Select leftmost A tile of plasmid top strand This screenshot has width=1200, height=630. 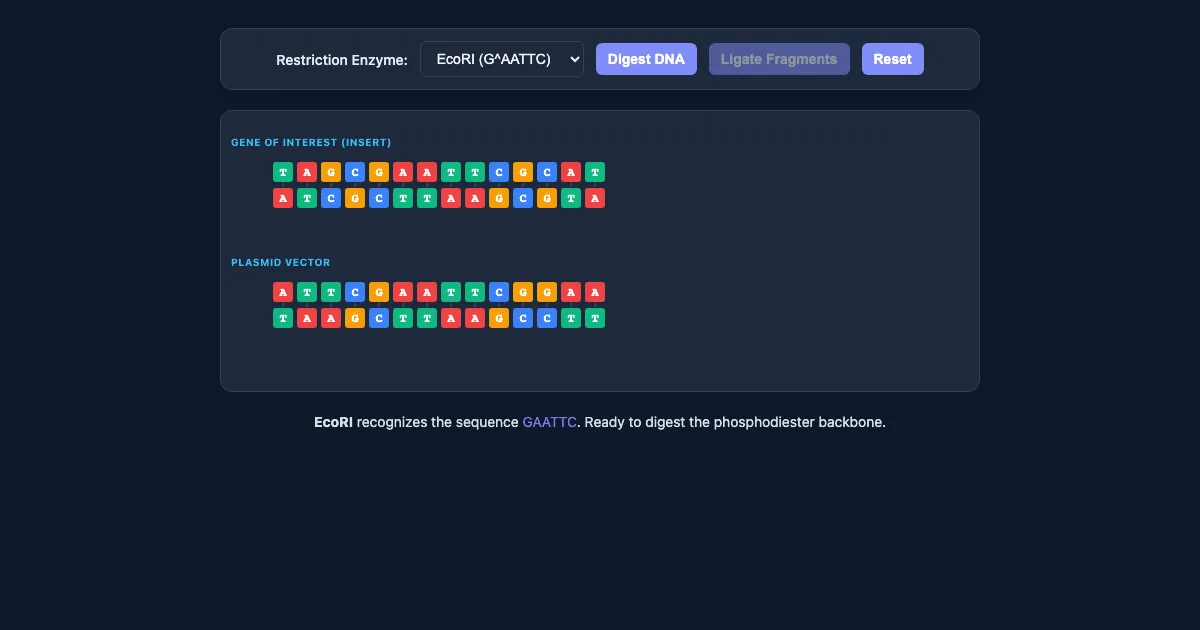pos(283,292)
